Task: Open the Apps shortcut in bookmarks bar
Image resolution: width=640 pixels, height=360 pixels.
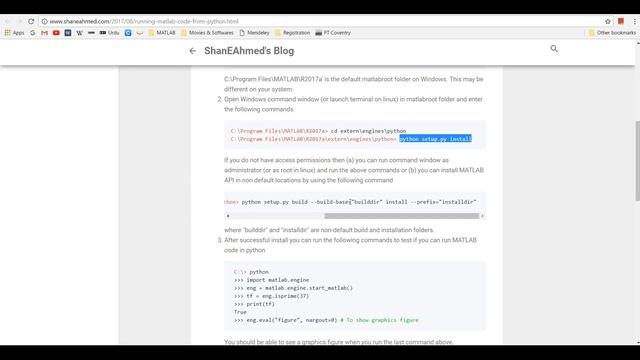Action: 14,33
